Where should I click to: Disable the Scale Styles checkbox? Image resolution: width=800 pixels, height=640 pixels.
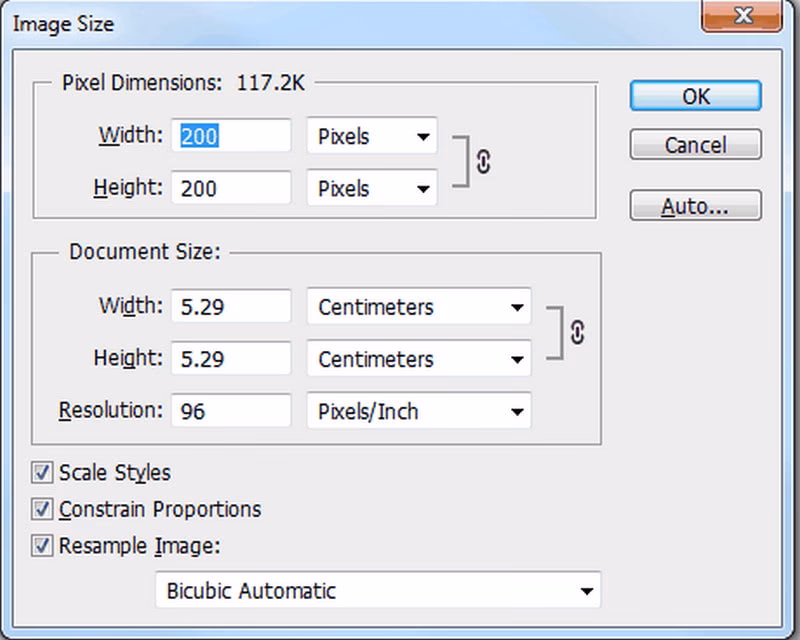click(x=42, y=473)
